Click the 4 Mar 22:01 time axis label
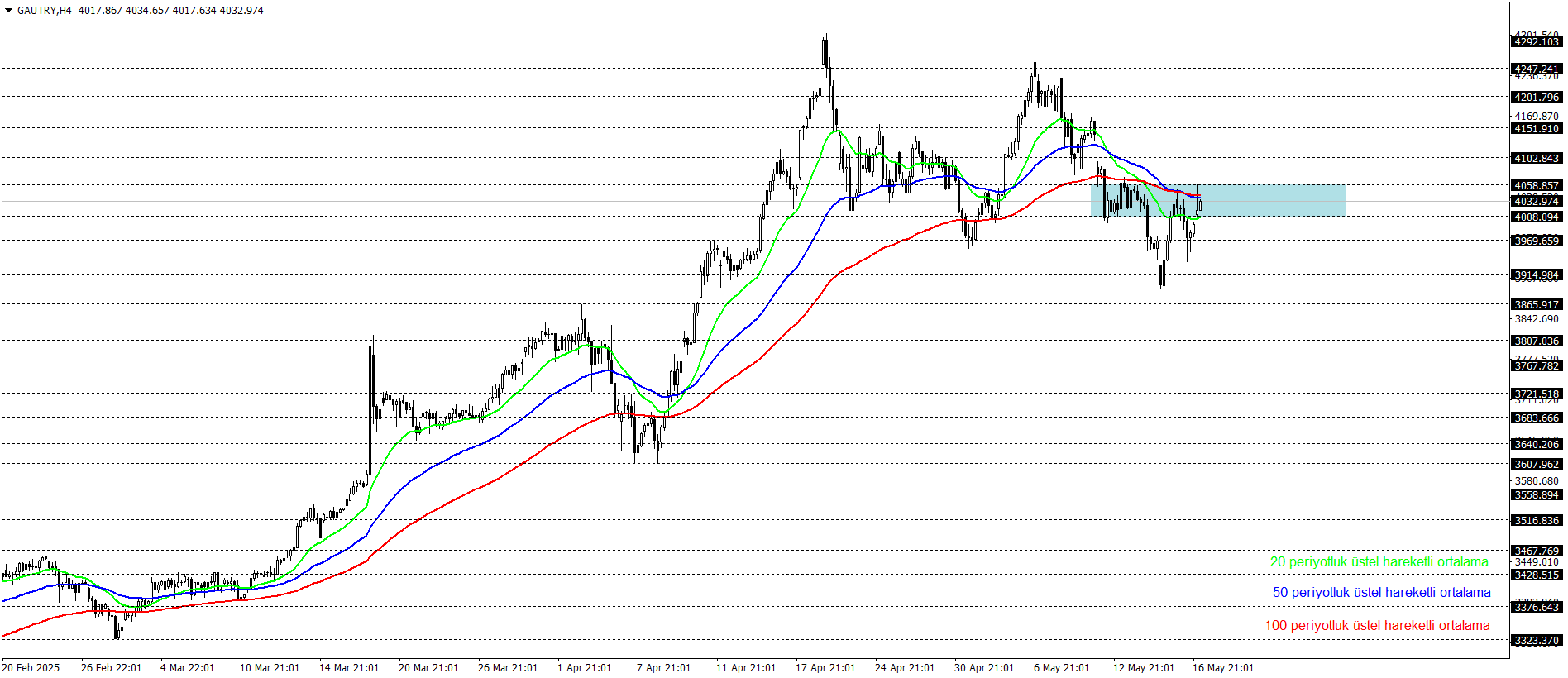 pos(187,668)
